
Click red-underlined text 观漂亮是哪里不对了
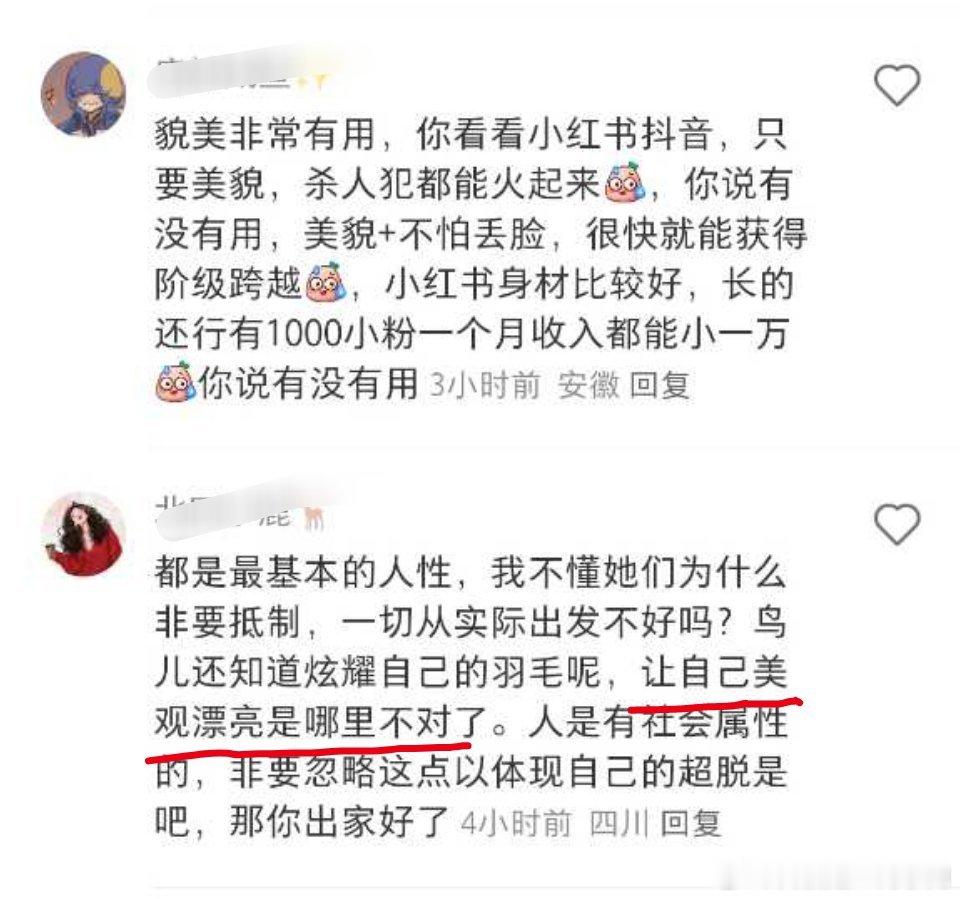pyautogui.click(x=321, y=723)
